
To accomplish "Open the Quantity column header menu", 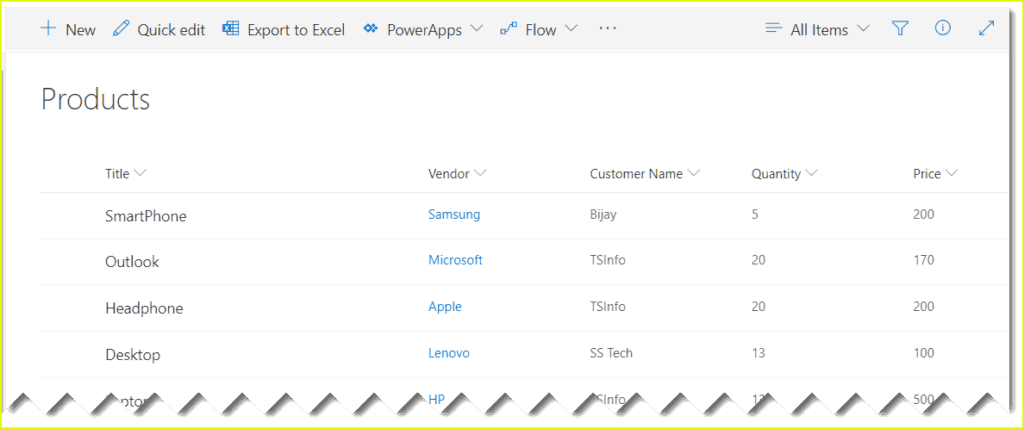I will tap(784, 174).
